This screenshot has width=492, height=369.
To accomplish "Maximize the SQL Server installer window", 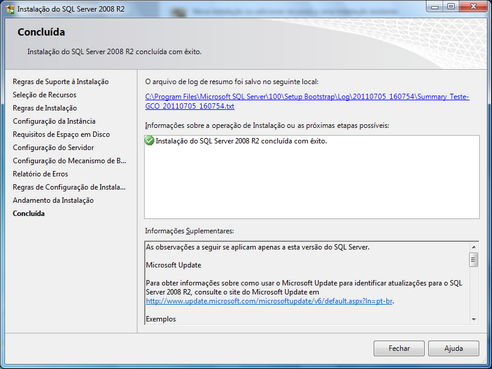I will click(x=451, y=7).
